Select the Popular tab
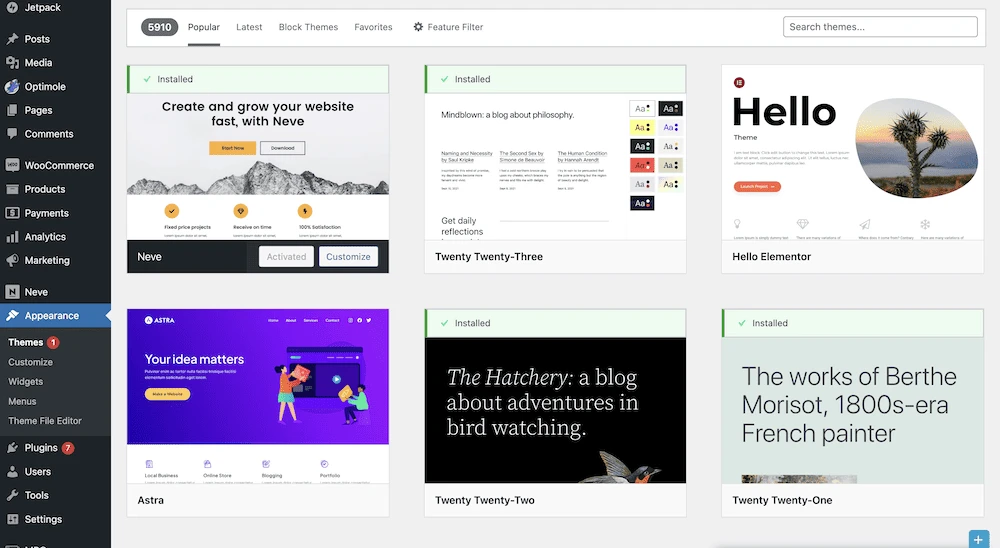1000x548 pixels. pos(203,27)
